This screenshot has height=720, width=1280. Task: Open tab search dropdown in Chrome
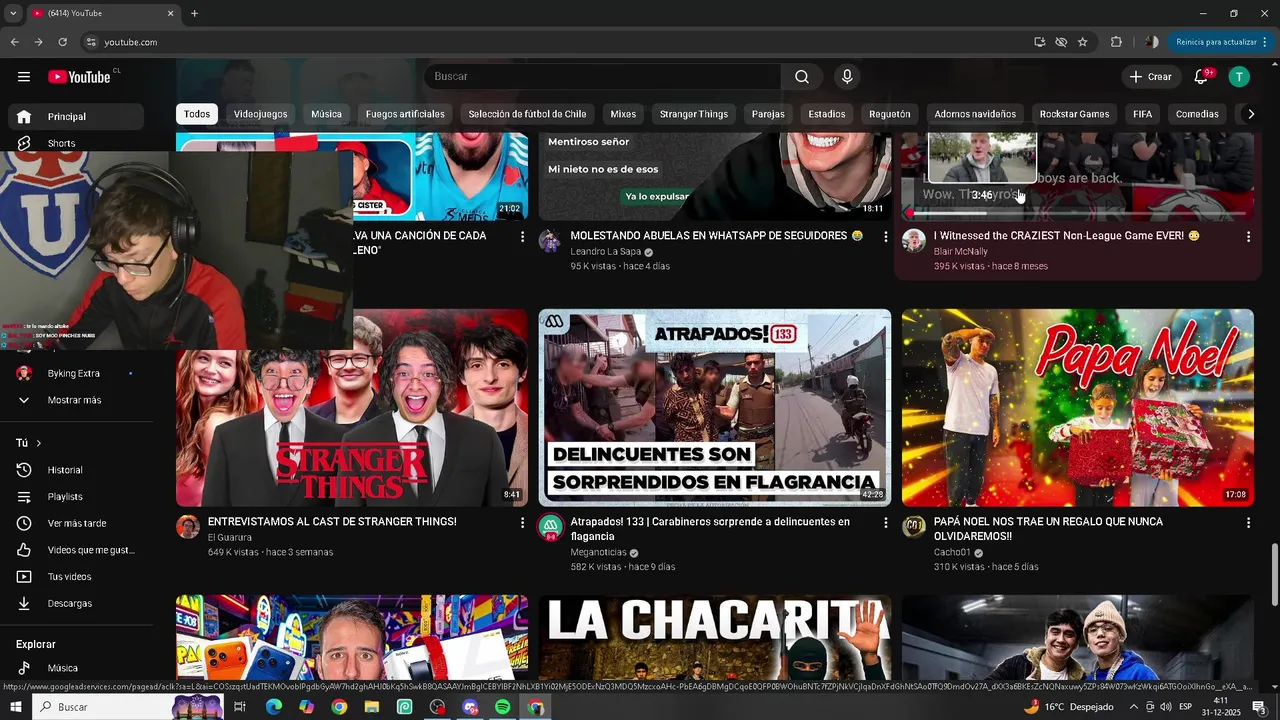click(13, 14)
